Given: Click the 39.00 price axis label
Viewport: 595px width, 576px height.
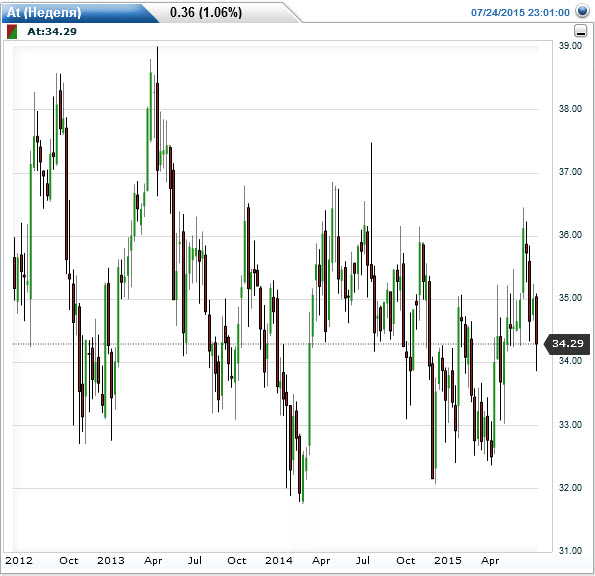Looking at the screenshot, I should point(570,46).
